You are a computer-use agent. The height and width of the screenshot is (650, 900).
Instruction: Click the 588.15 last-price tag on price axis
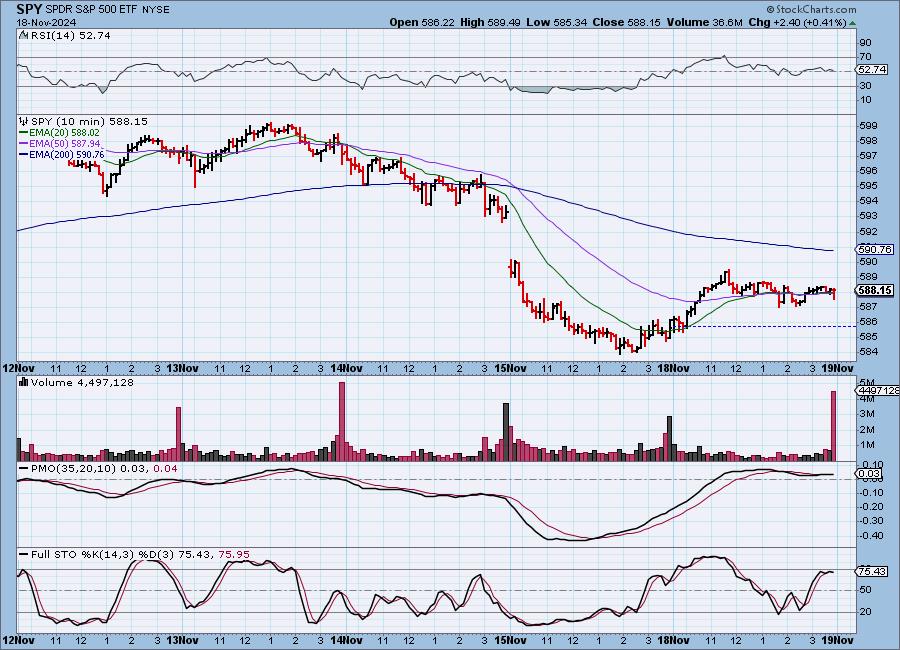click(875, 291)
